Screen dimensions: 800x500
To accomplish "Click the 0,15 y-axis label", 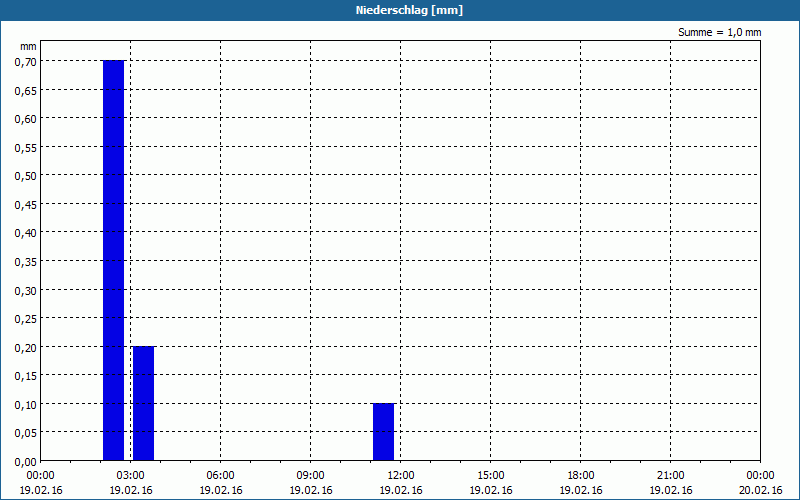I will (x=26, y=376).
